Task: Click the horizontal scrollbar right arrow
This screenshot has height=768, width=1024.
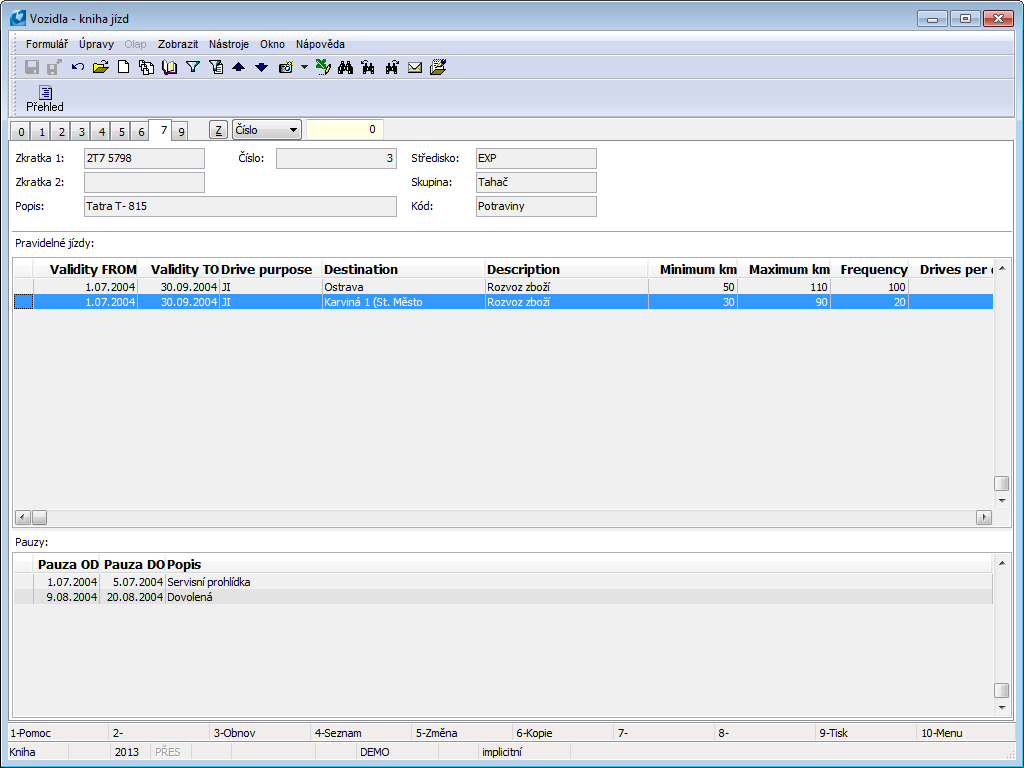Action: [984, 518]
